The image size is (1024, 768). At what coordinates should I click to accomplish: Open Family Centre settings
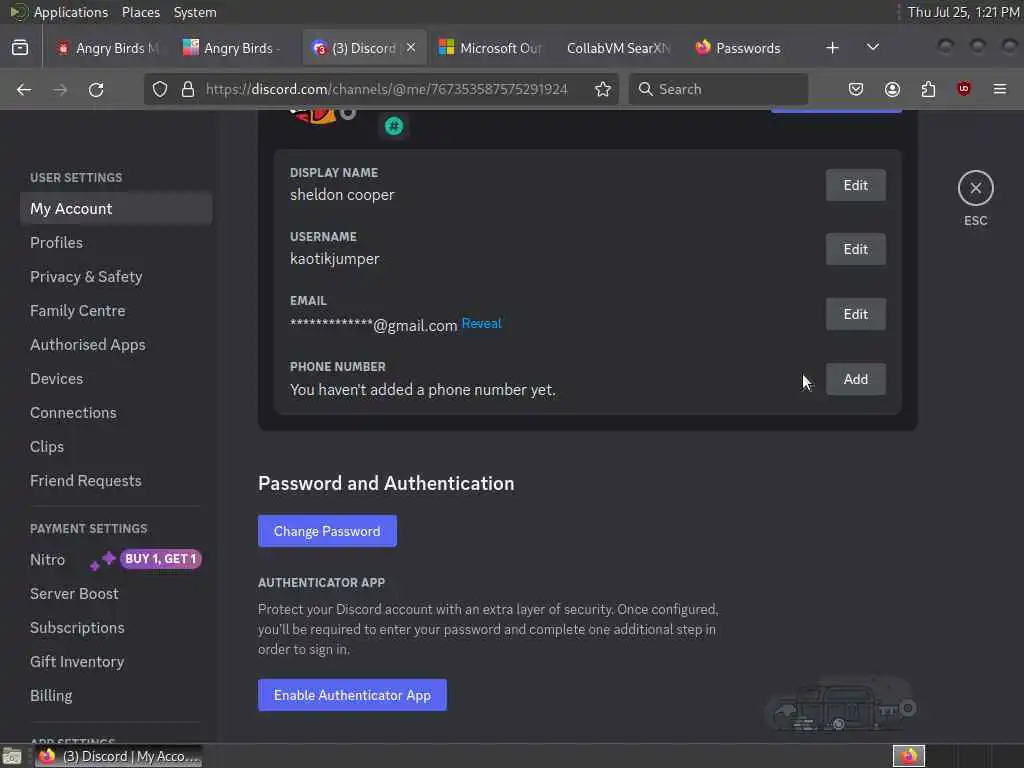116,310
